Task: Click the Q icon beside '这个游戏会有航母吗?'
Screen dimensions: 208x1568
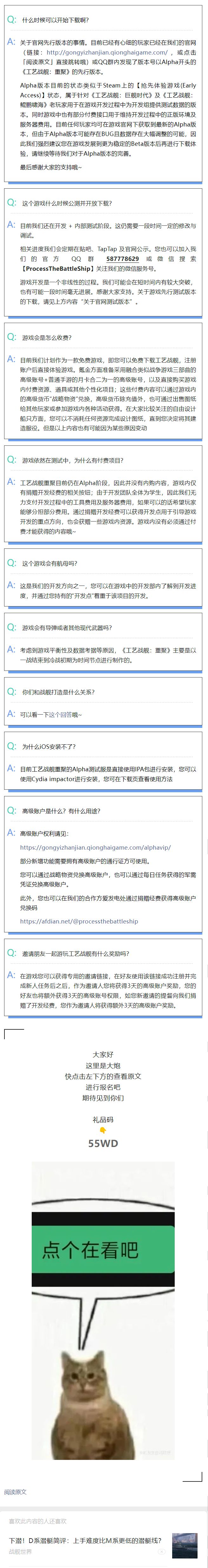Action: click(x=11, y=562)
